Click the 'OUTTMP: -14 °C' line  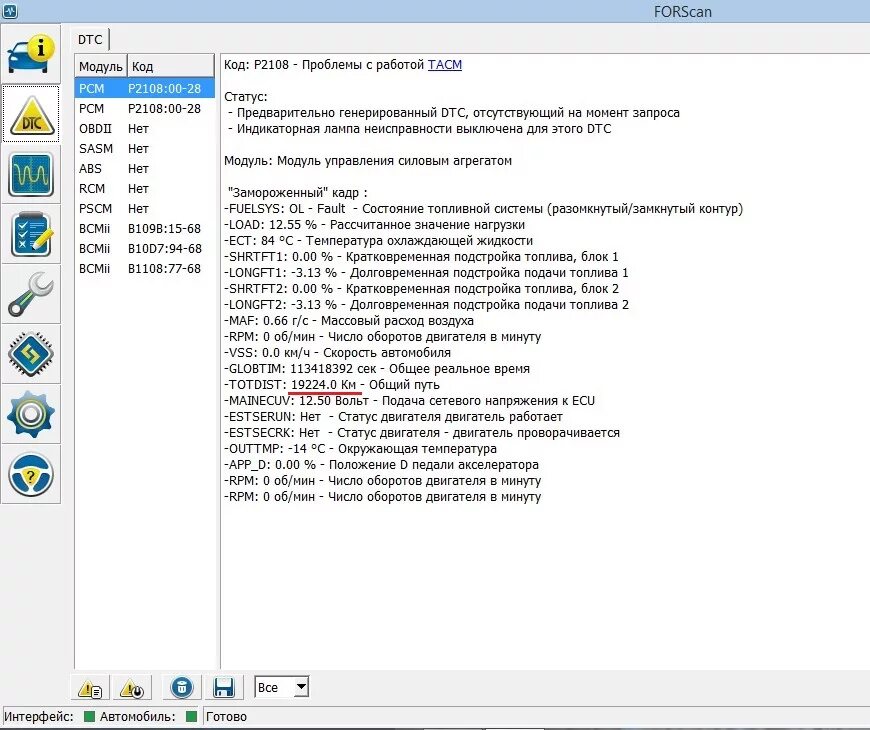361,448
